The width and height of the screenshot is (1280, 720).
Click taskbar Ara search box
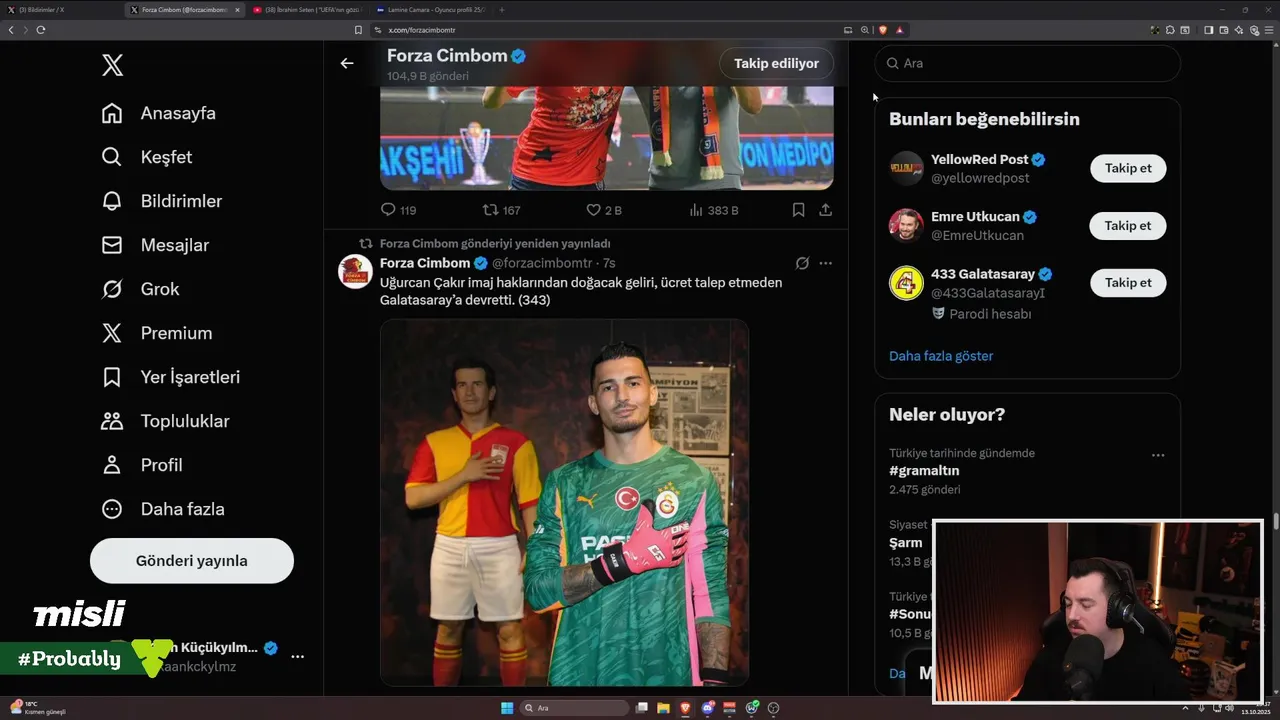[574, 708]
